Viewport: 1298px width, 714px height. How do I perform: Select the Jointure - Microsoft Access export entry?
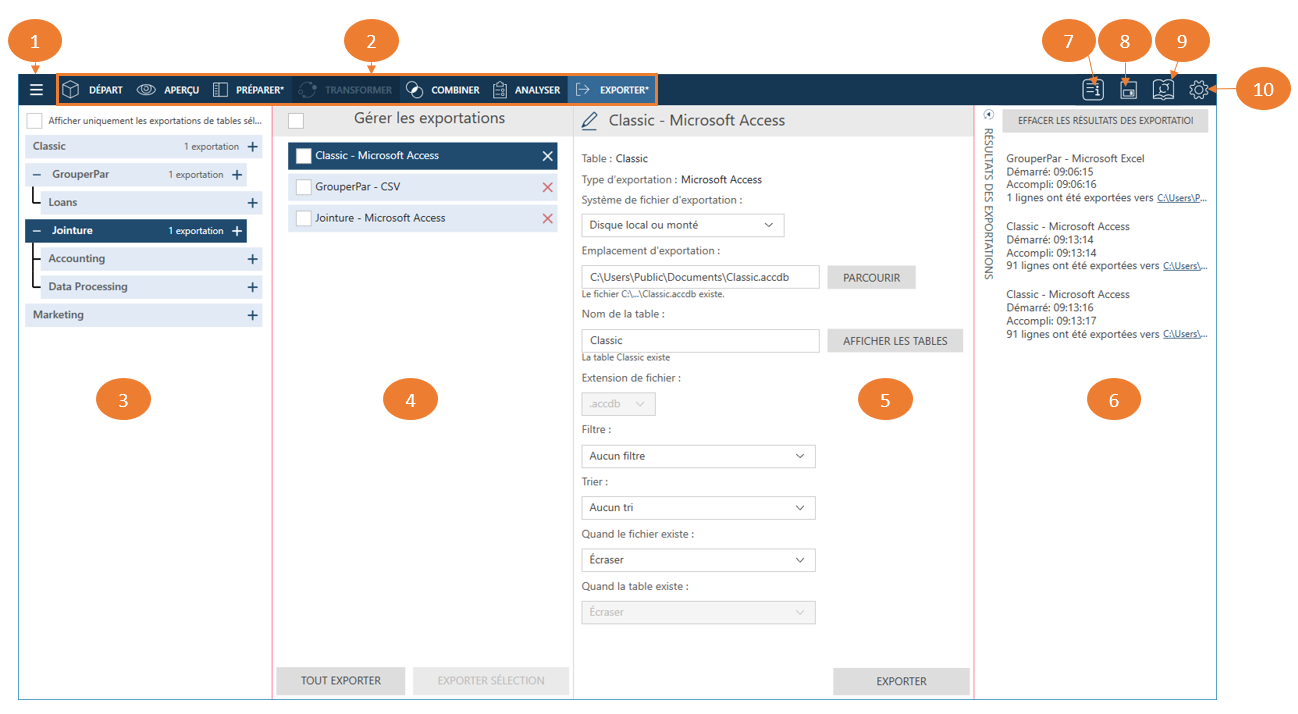pos(423,218)
